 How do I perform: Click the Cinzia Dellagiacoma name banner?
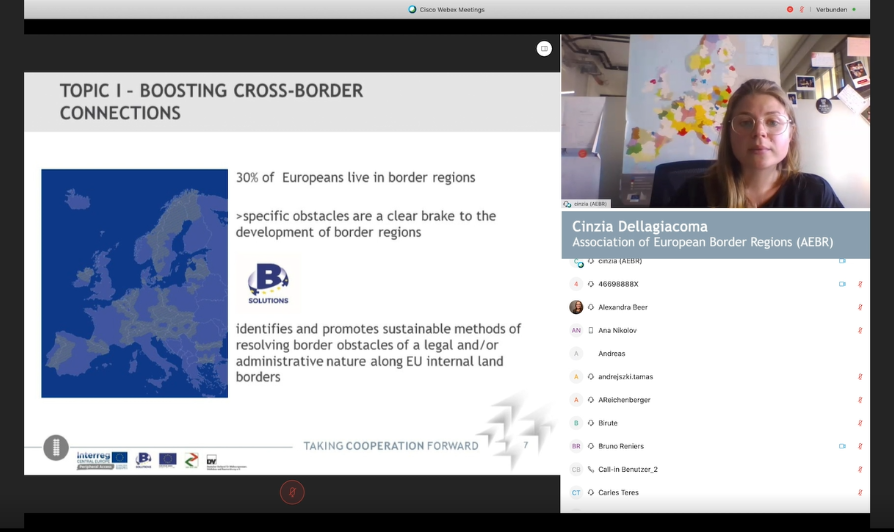pos(716,234)
